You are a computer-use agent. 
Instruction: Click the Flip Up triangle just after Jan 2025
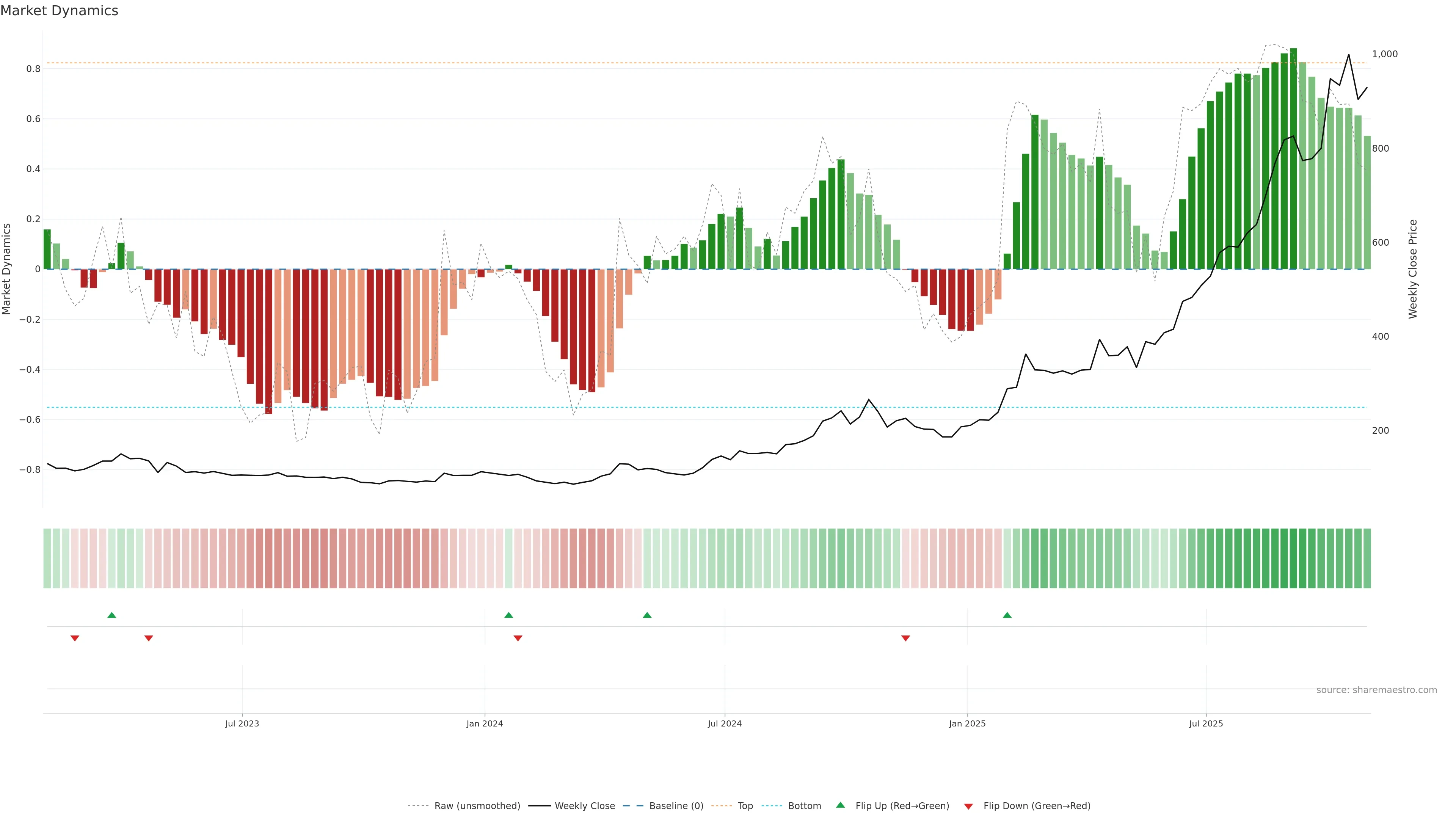(x=1007, y=615)
